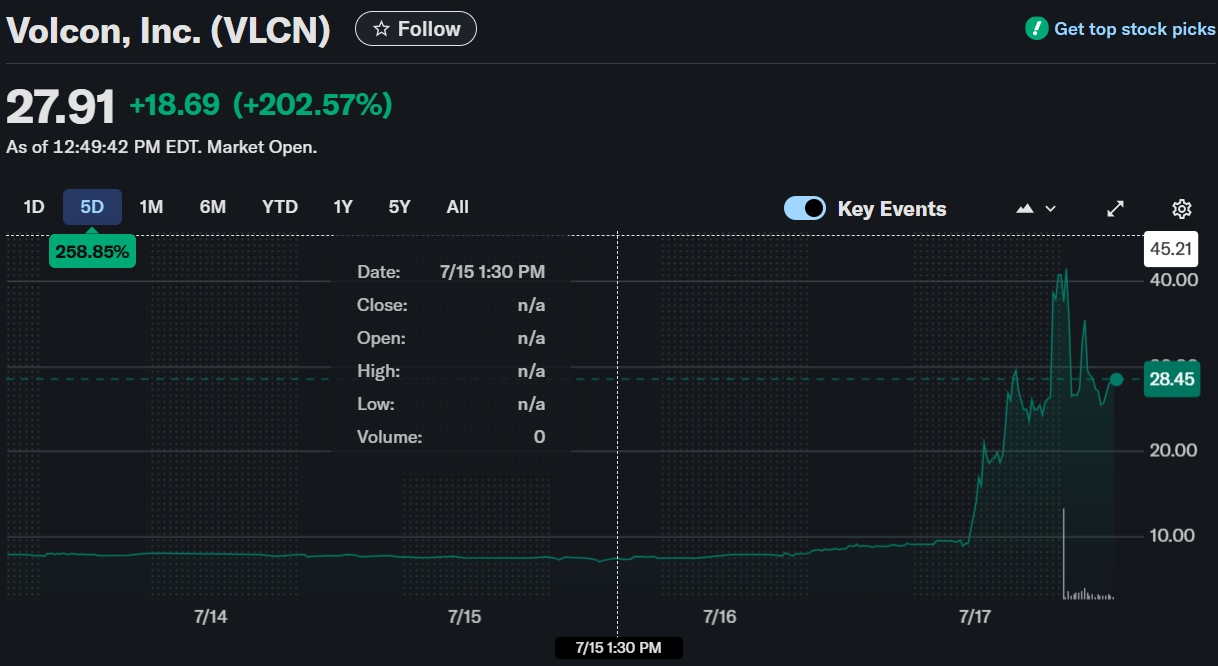Viewport: 1218px width, 666px height.
Task: Open the Get top stock picks link
Action: 1134,29
